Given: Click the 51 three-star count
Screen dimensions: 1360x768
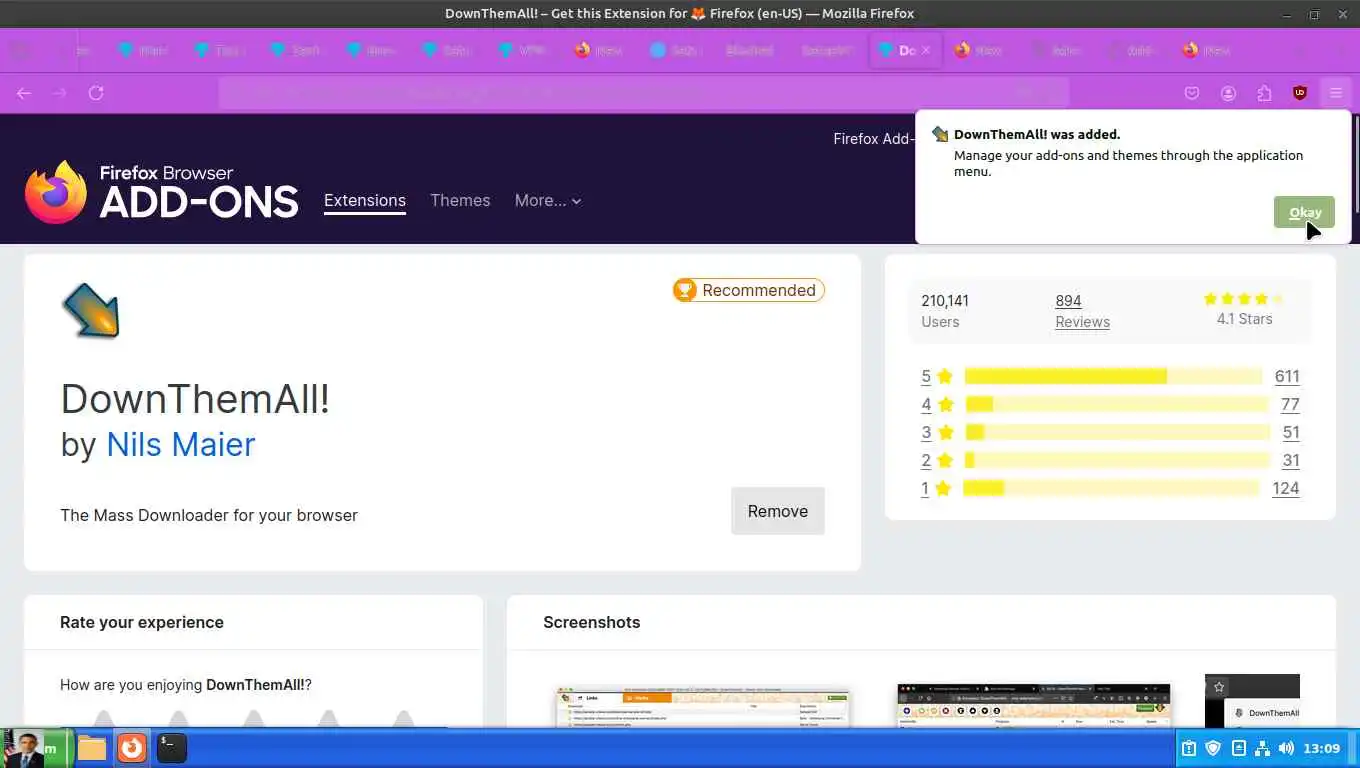Looking at the screenshot, I should 1291,433.
